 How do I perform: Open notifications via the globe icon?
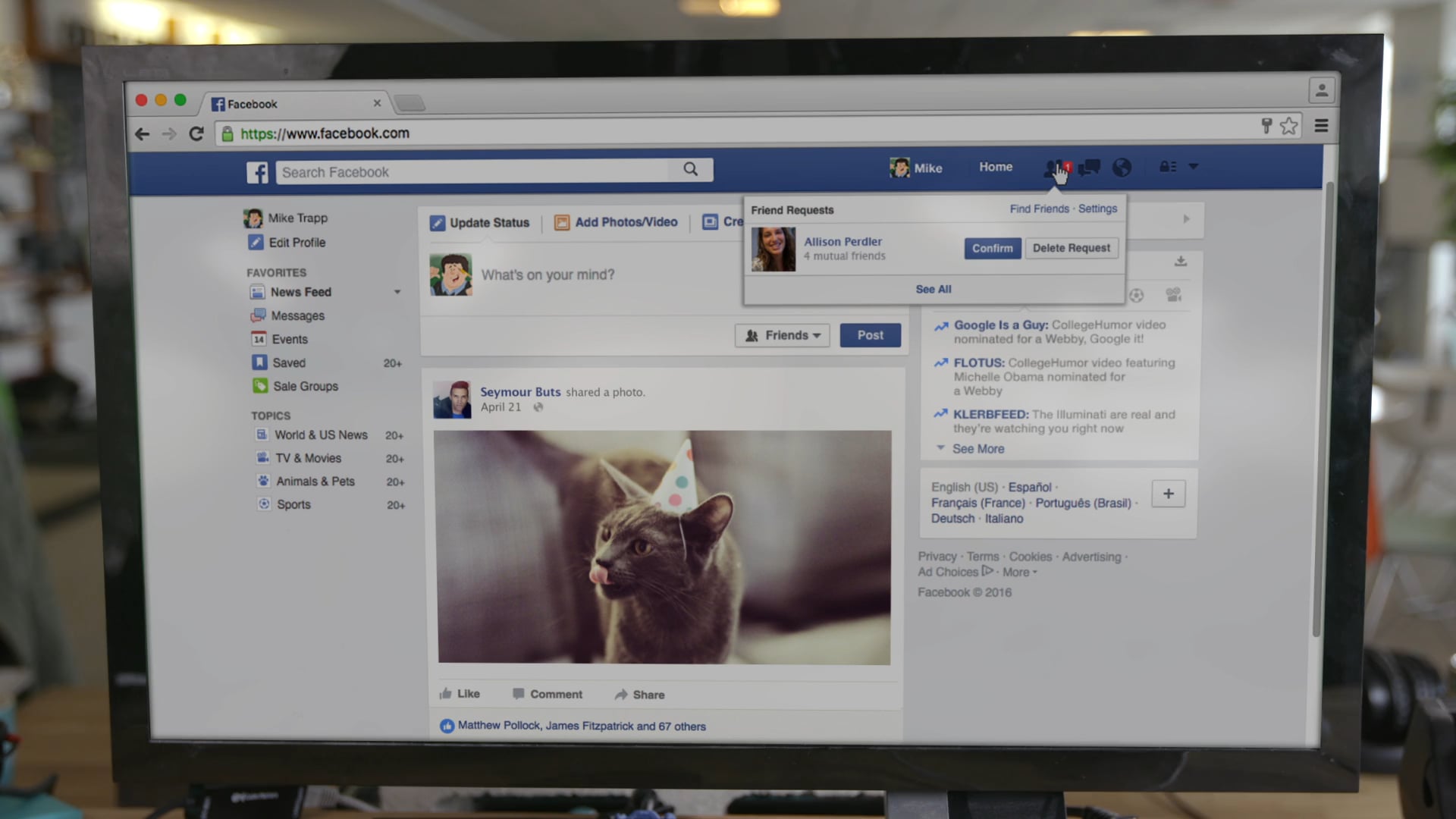[1122, 168]
